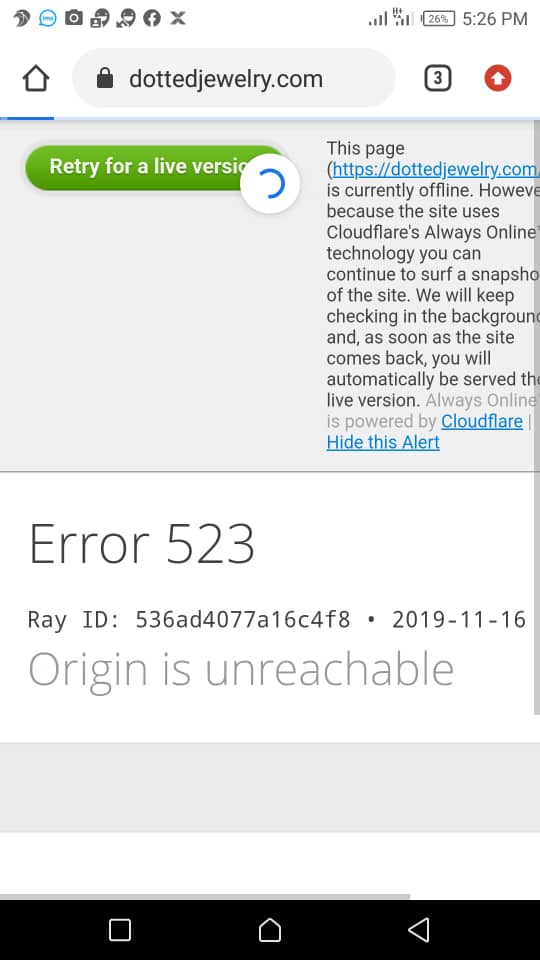Tap the Android home navigation button
The height and width of the screenshot is (960, 540).
pos(270,930)
